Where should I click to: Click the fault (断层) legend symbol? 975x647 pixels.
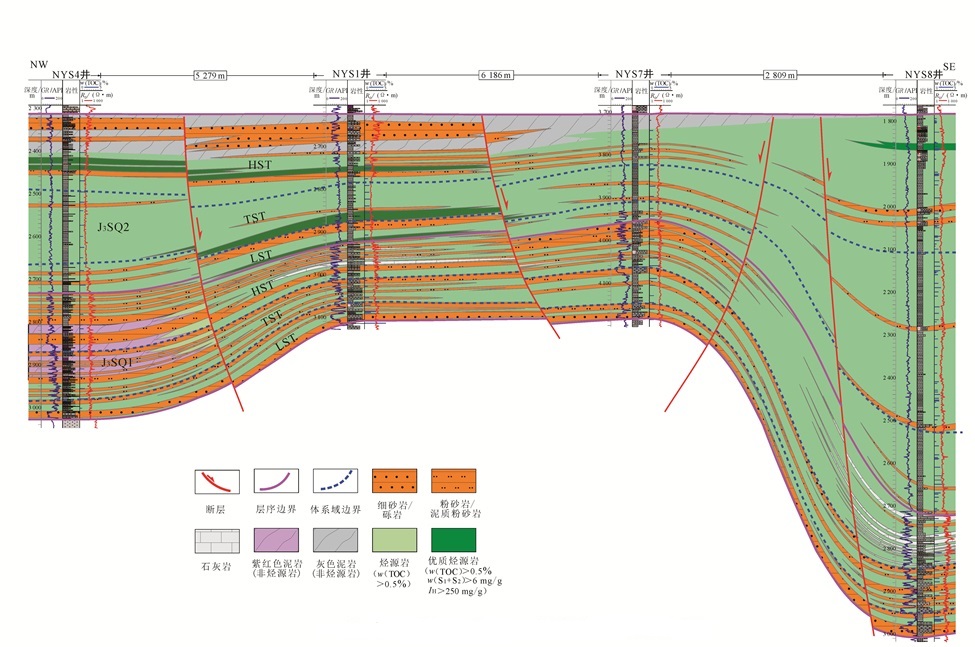tap(215, 483)
